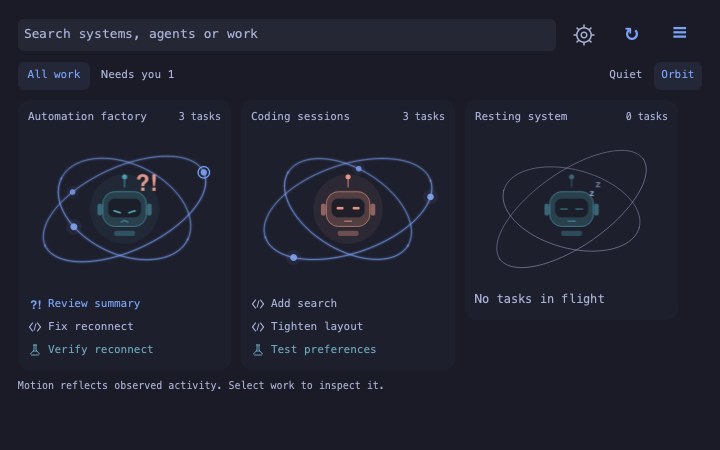Click the Motion reflects observed activity footer text
Viewport: 720px width, 450px height.
[200, 385]
